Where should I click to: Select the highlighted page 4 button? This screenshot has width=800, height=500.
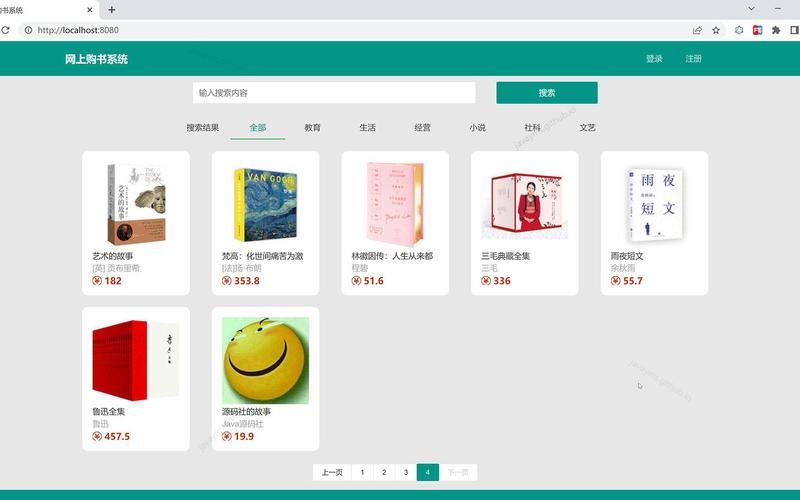pos(428,472)
